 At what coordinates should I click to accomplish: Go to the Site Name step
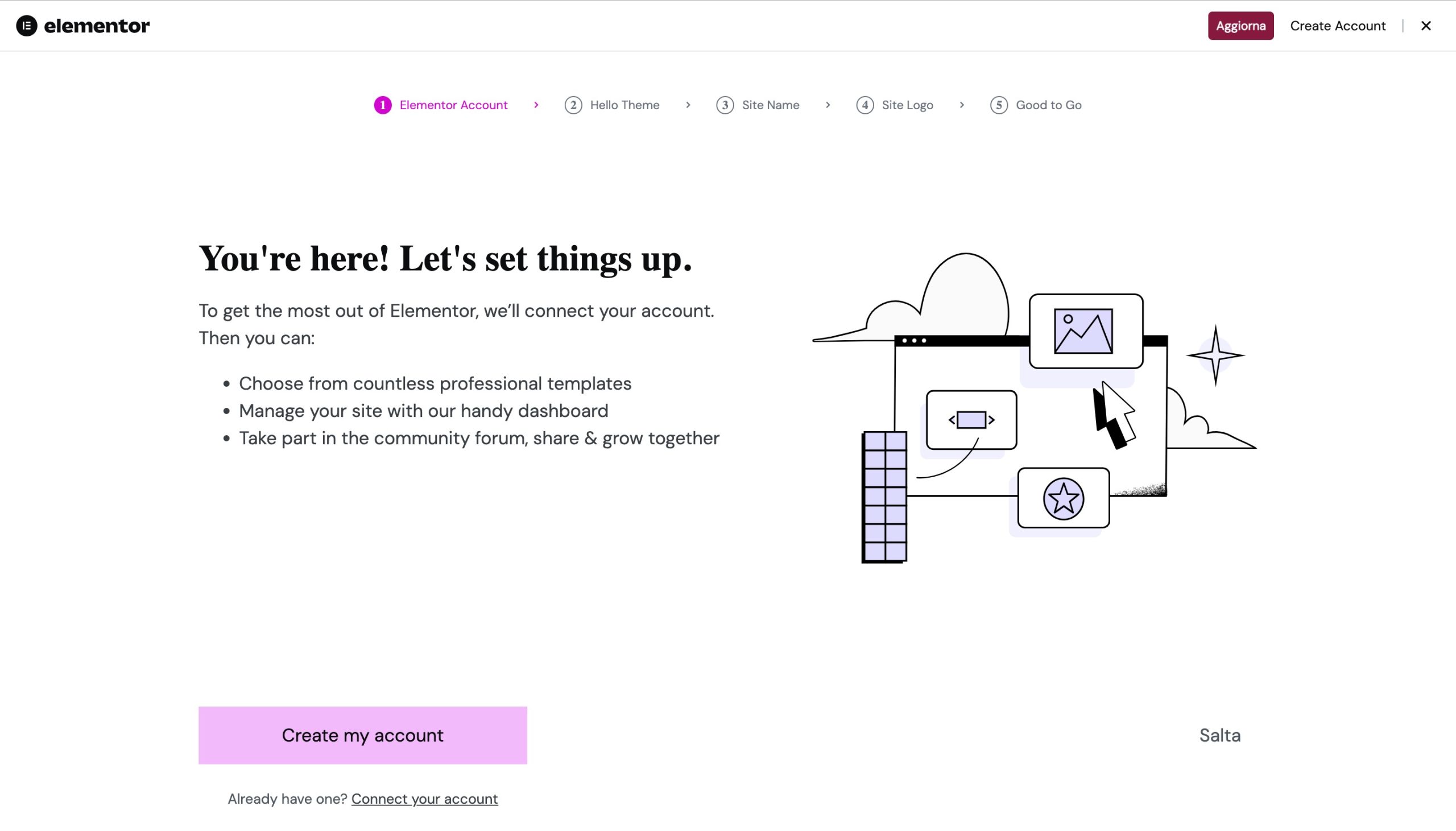(770, 105)
